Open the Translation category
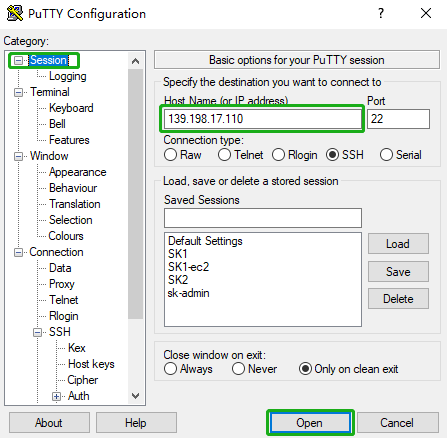This screenshot has height=438, width=447. [75, 204]
